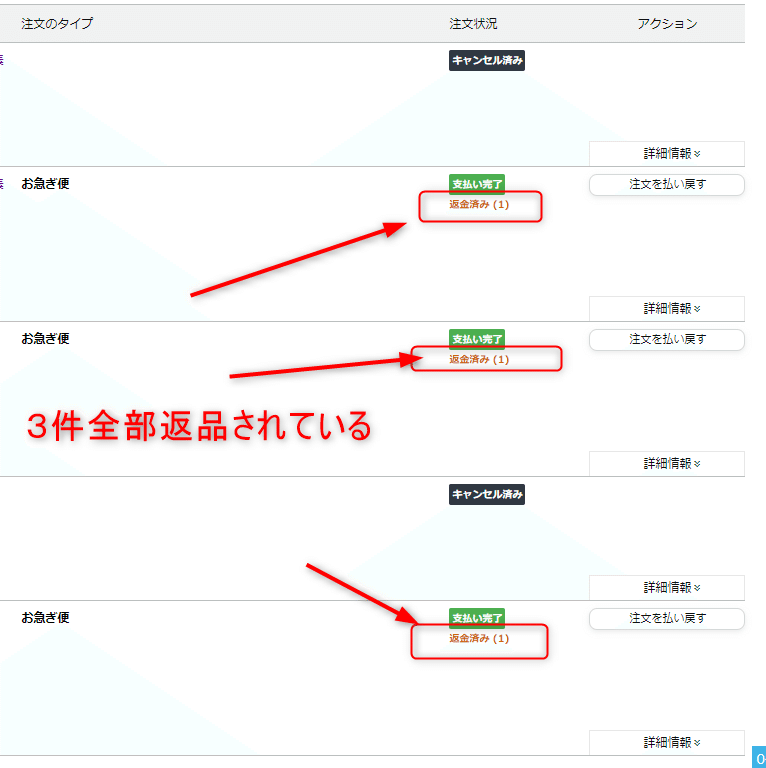Expand 詳細情報 of first お急ぎ便 order
The width and height of the screenshot is (766, 768).
pyautogui.click(x=667, y=309)
